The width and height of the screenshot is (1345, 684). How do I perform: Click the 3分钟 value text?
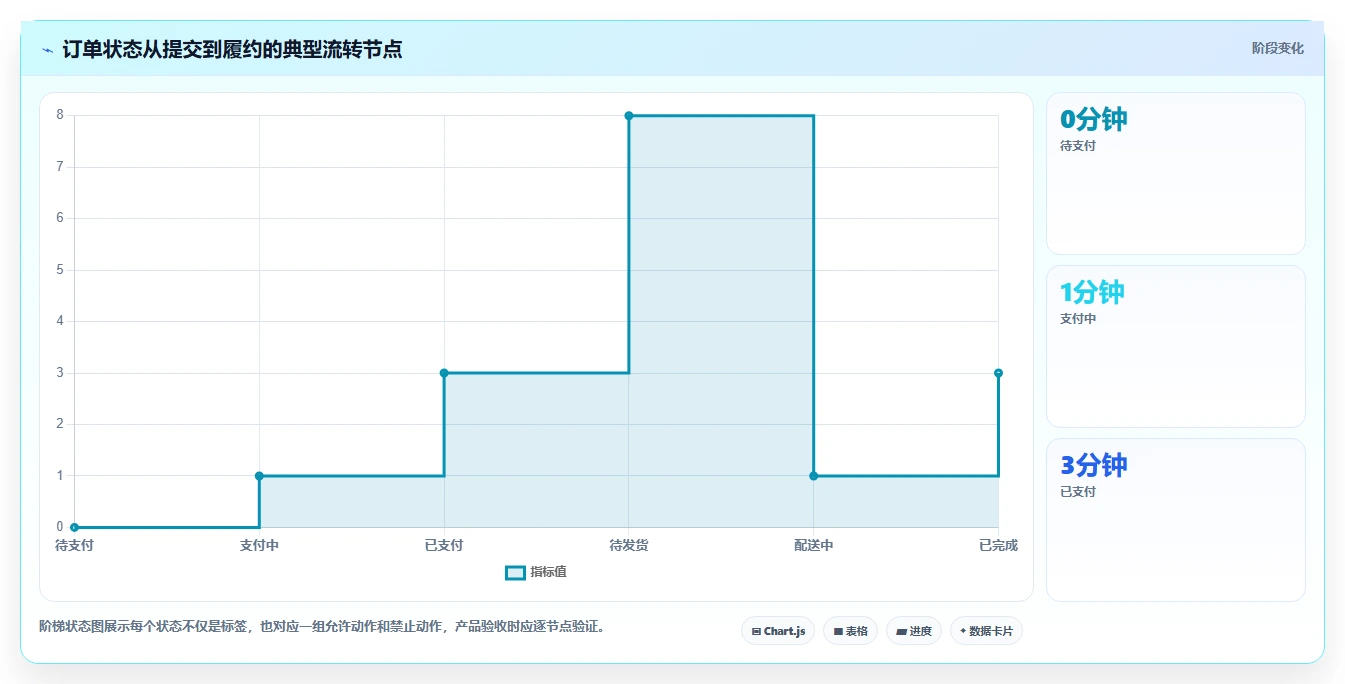[1094, 465]
